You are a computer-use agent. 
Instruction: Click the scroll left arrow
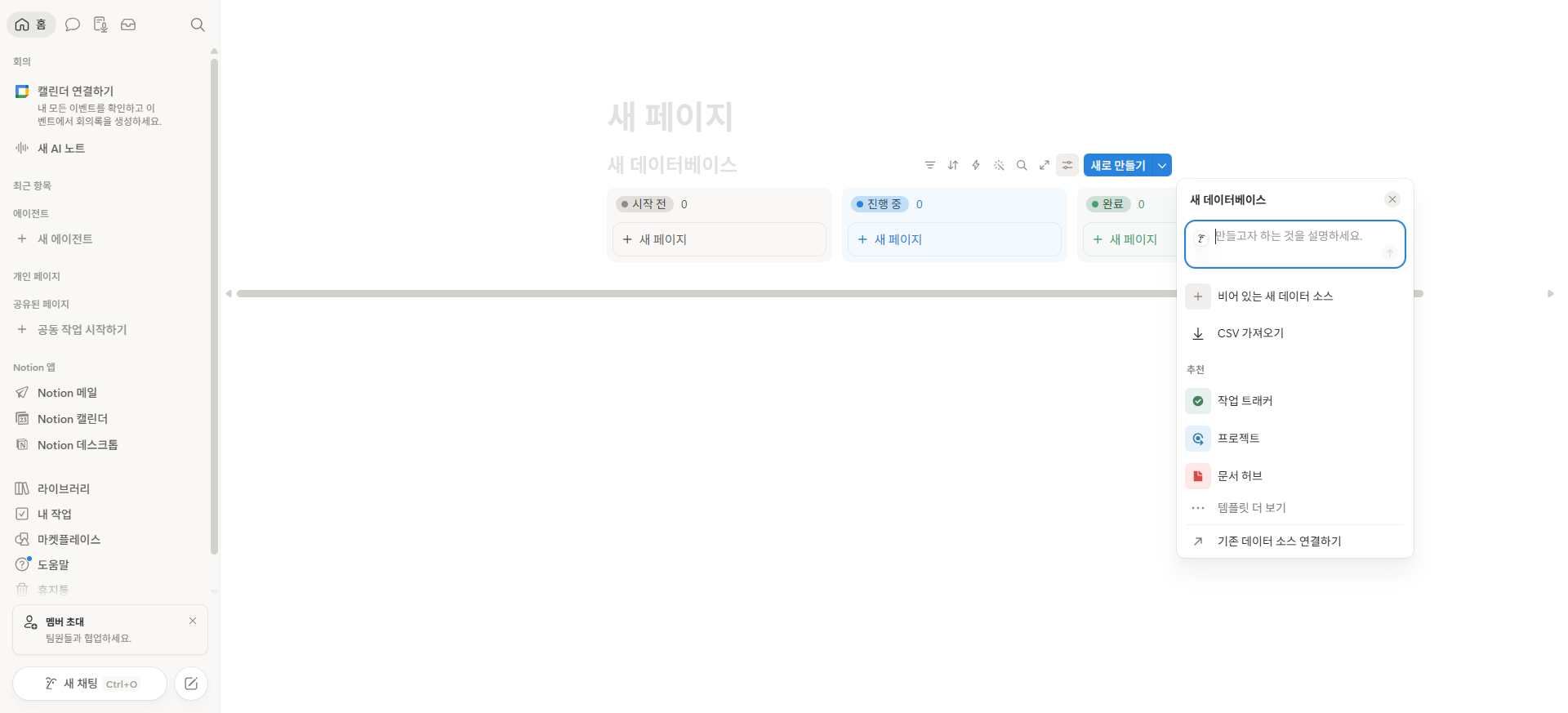tap(229, 294)
